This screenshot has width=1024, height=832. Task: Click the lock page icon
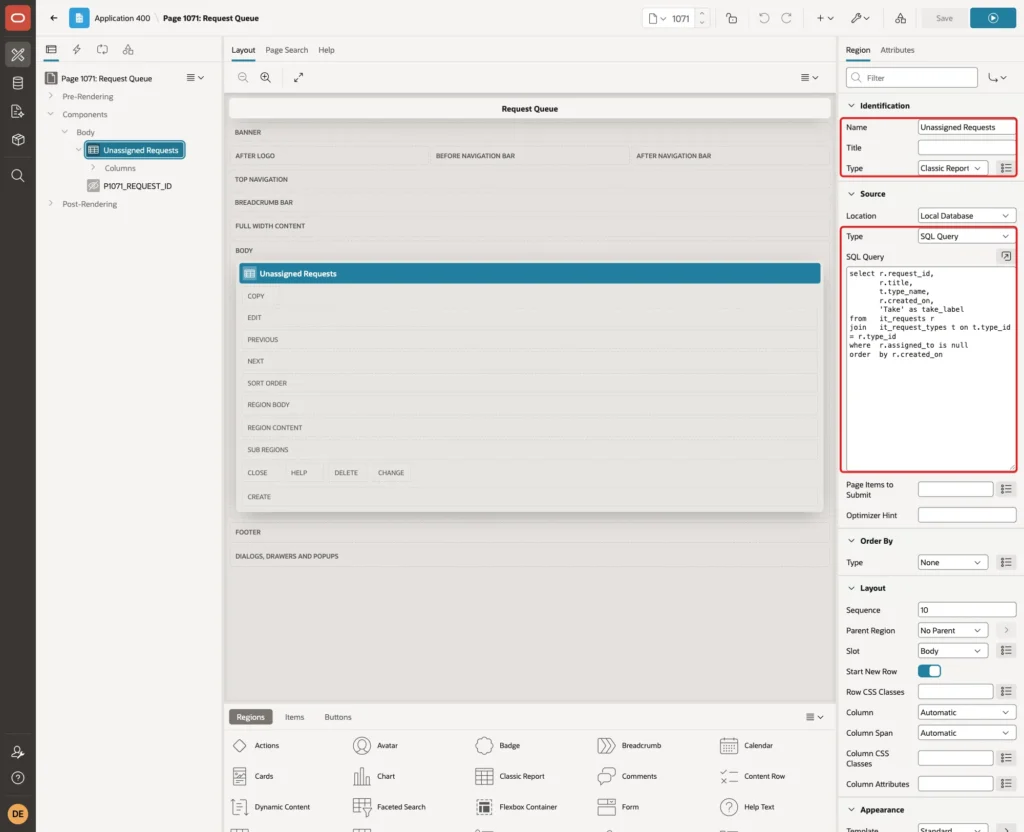[731, 18]
